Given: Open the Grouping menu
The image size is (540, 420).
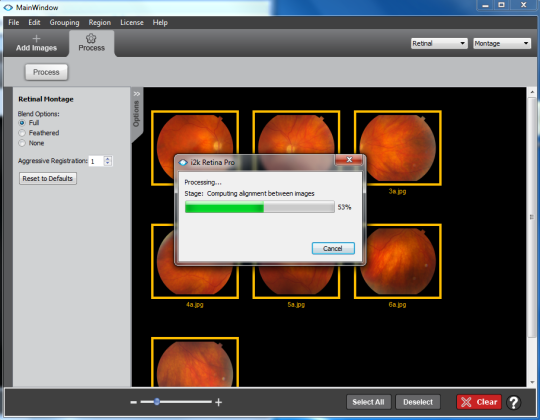Looking at the screenshot, I should click(64, 23).
